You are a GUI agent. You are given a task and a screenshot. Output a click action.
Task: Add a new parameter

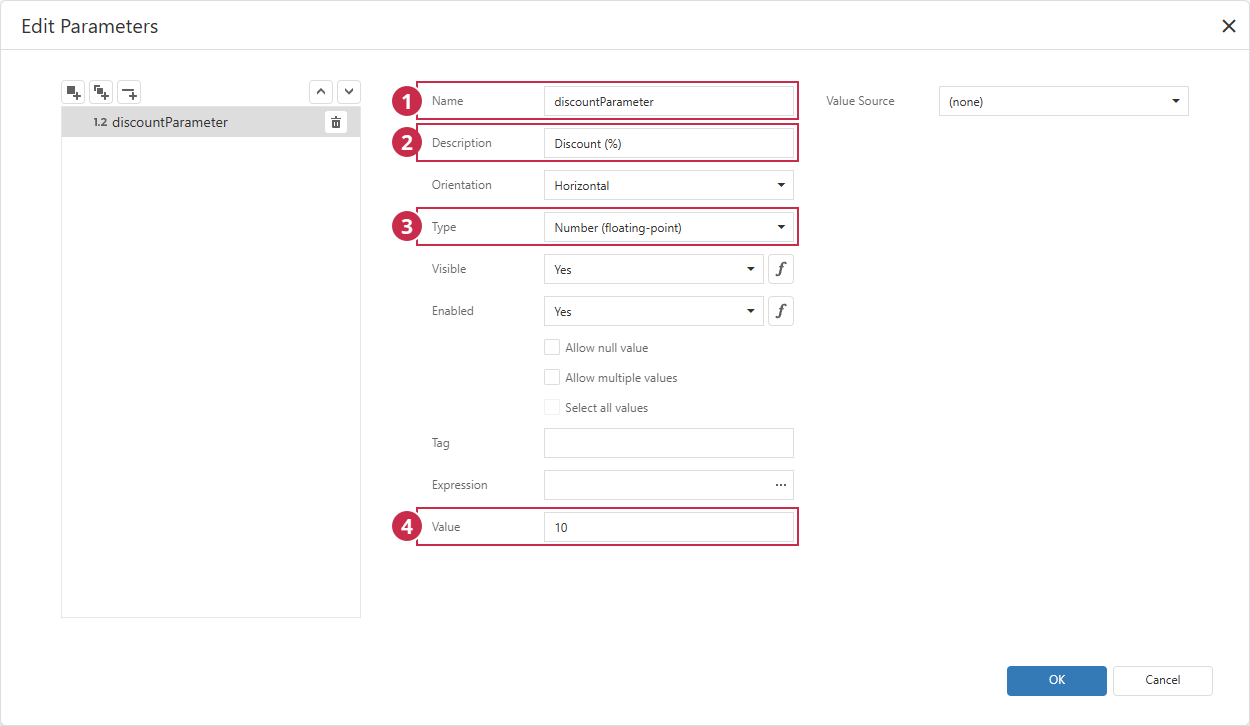coord(73,92)
